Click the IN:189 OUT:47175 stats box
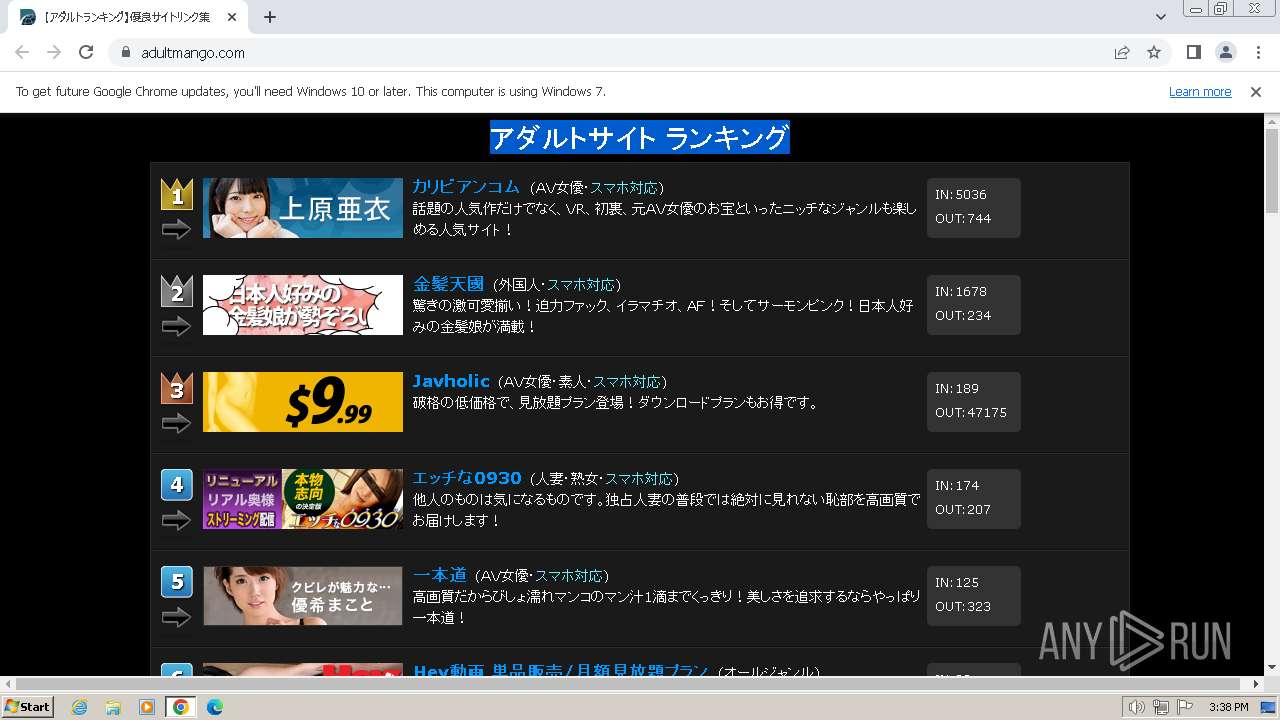Viewport: 1280px width, 720px height. pyautogui.click(x=973, y=402)
